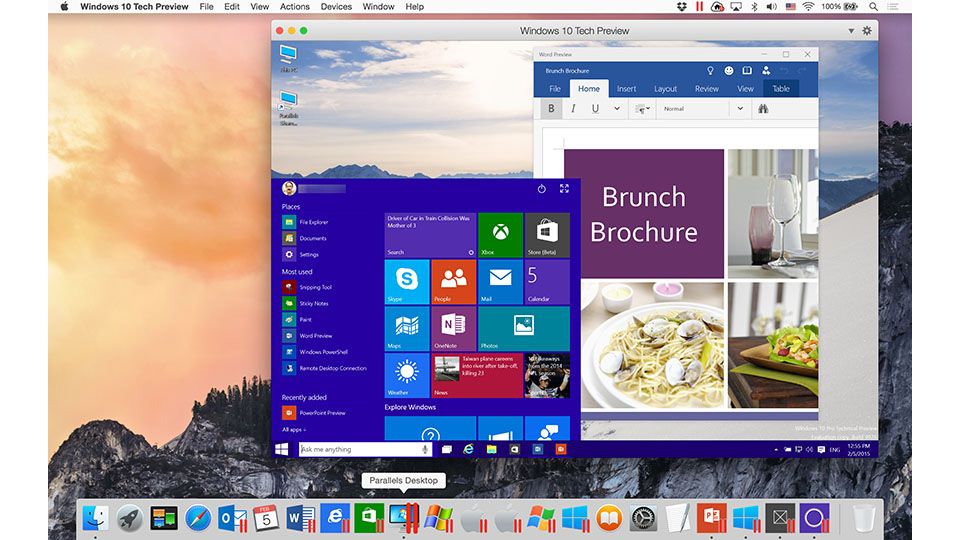Toggle Bold formatting in Word ribbon
Screen dimensions: 960x540
552,108
